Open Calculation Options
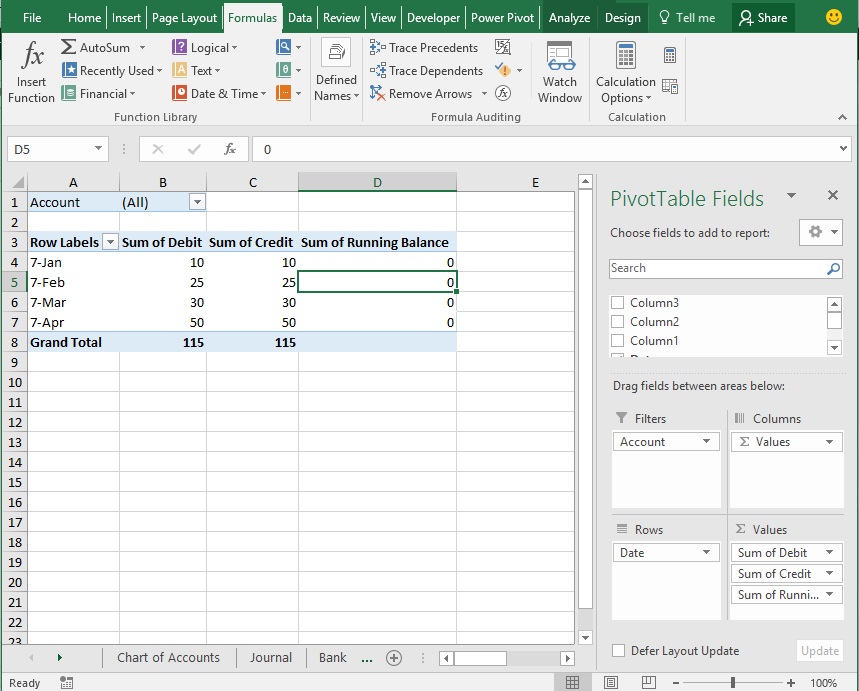The image size is (859, 691). pos(626,72)
